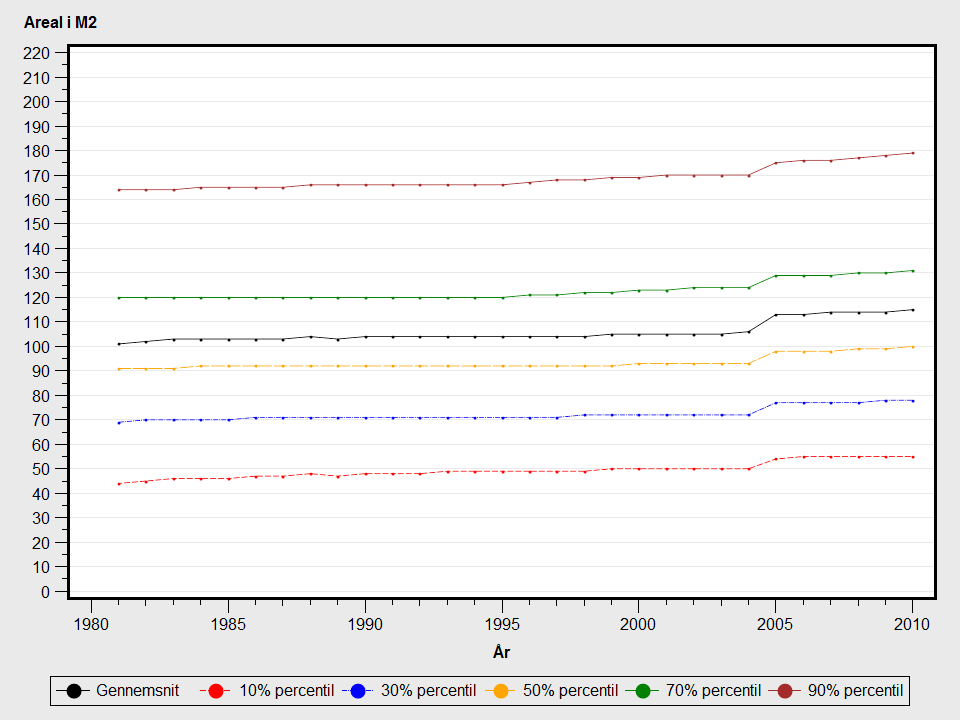Image resolution: width=960 pixels, height=720 pixels.
Task: Click the black Gennemsnit legend marker
Action: tap(73, 691)
